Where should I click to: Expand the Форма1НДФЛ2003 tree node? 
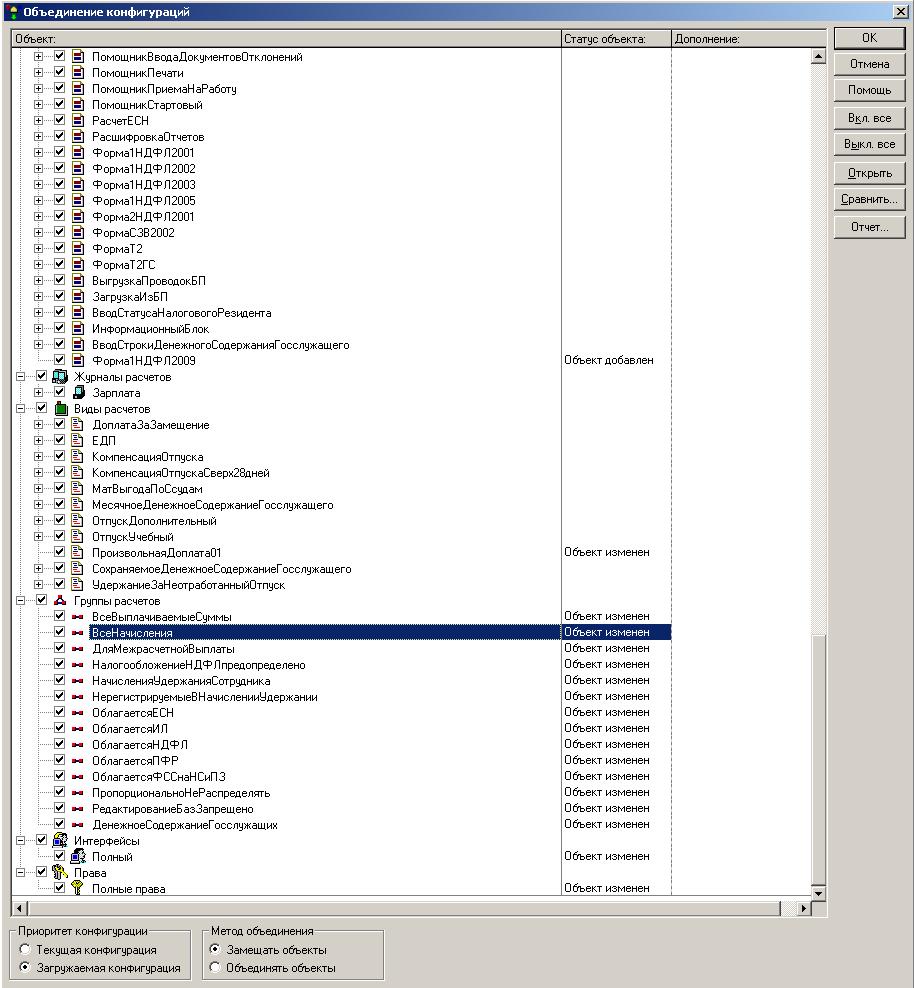pos(38,185)
